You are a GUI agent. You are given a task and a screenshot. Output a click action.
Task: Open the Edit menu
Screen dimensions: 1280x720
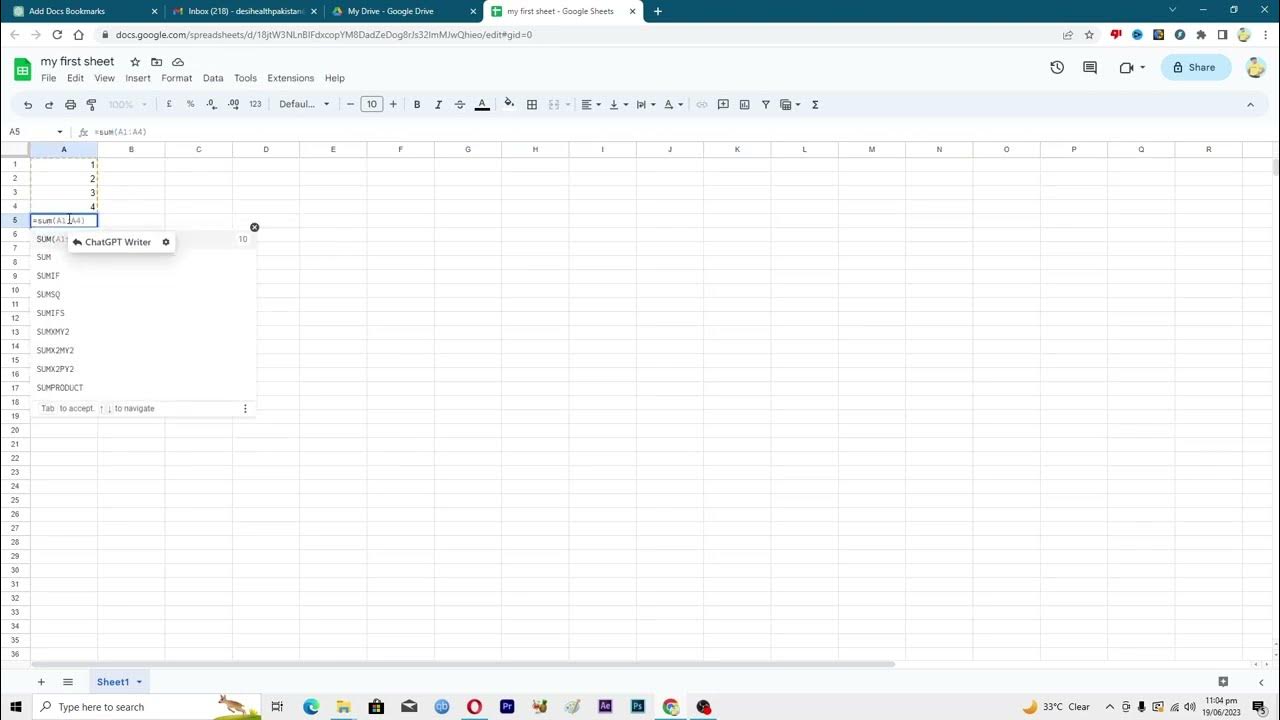tap(75, 78)
